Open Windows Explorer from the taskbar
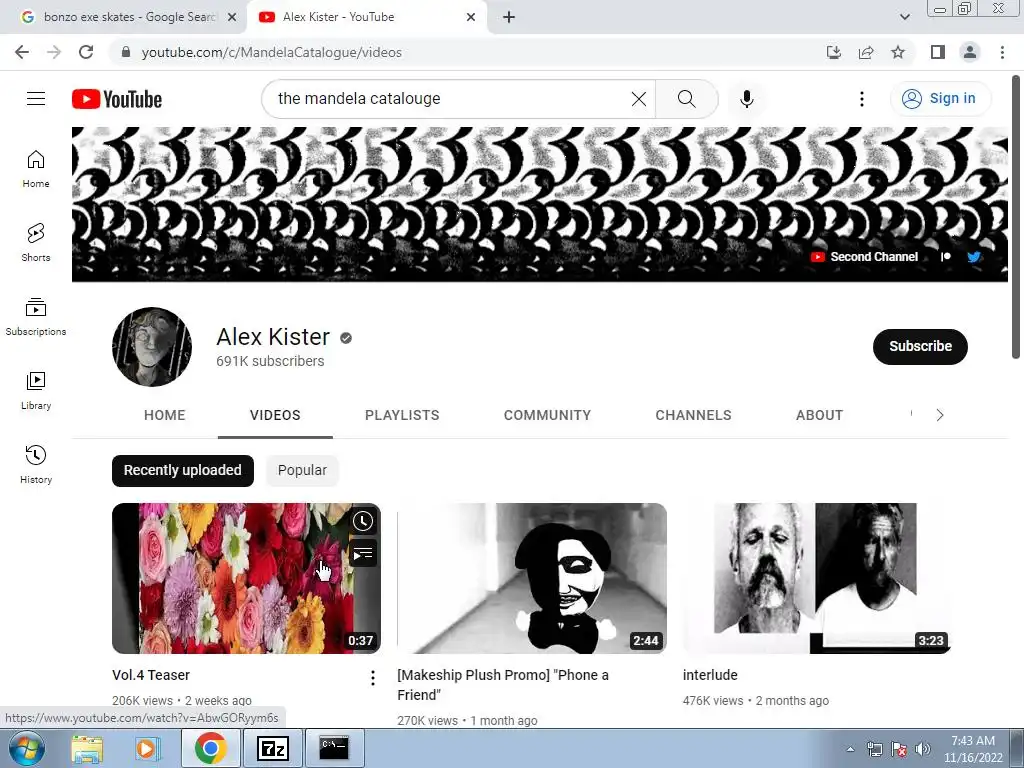1024x768 pixels. coord(87,748)
